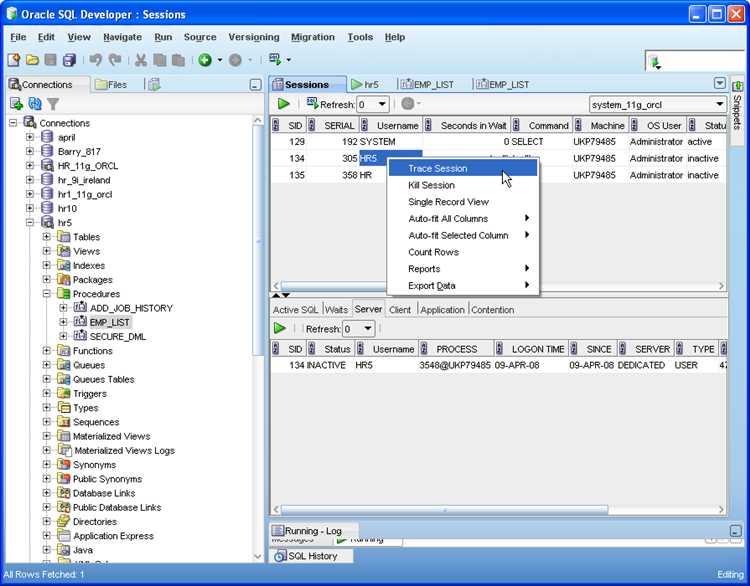Choose Single Record View menu entry
This screenshot has width=750, height=586.
point(463,202)
